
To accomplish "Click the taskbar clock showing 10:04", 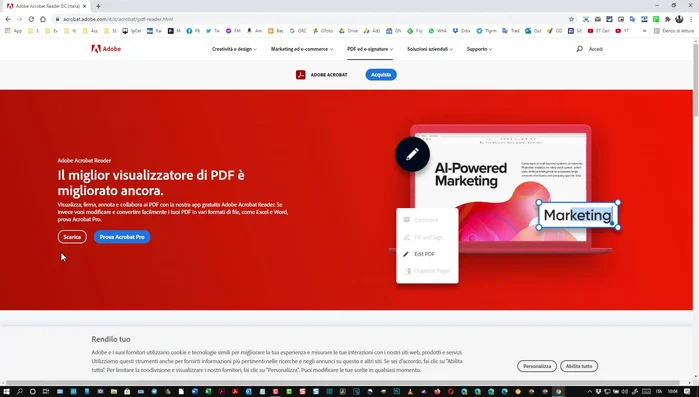I will 673,392.
